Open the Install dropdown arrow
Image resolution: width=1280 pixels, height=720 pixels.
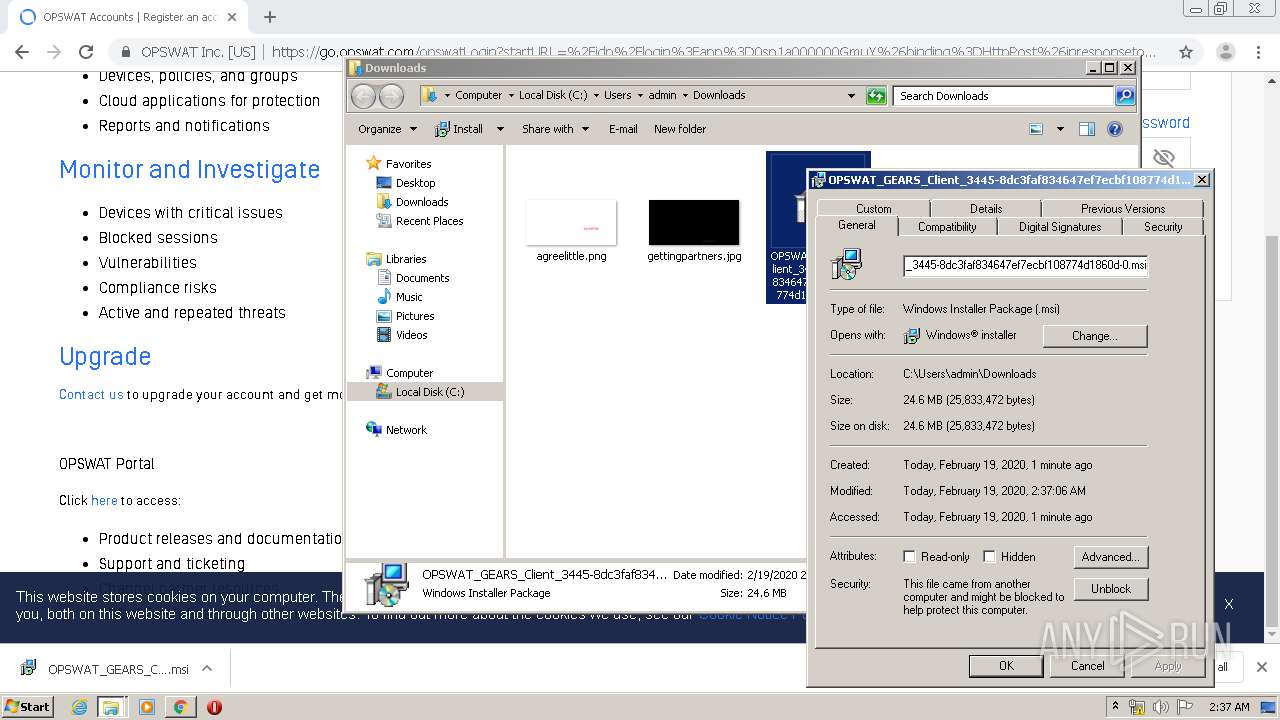[500, 129]
